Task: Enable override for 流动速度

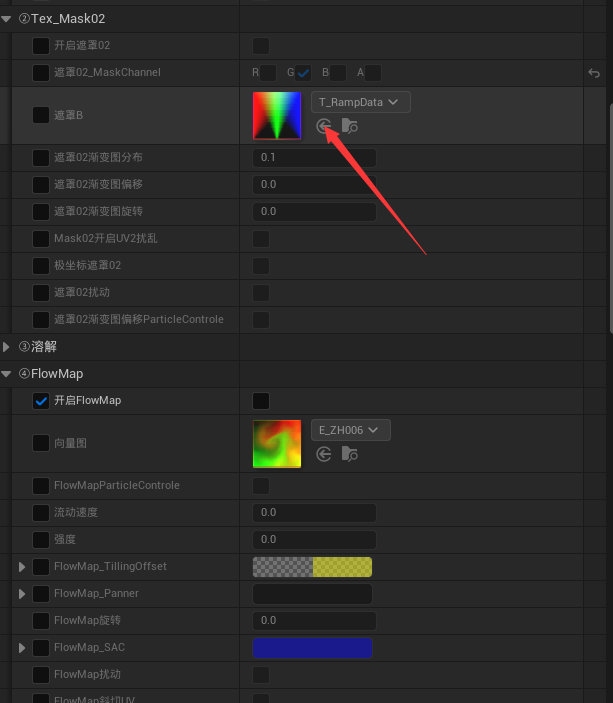Action: pos(41,512)
